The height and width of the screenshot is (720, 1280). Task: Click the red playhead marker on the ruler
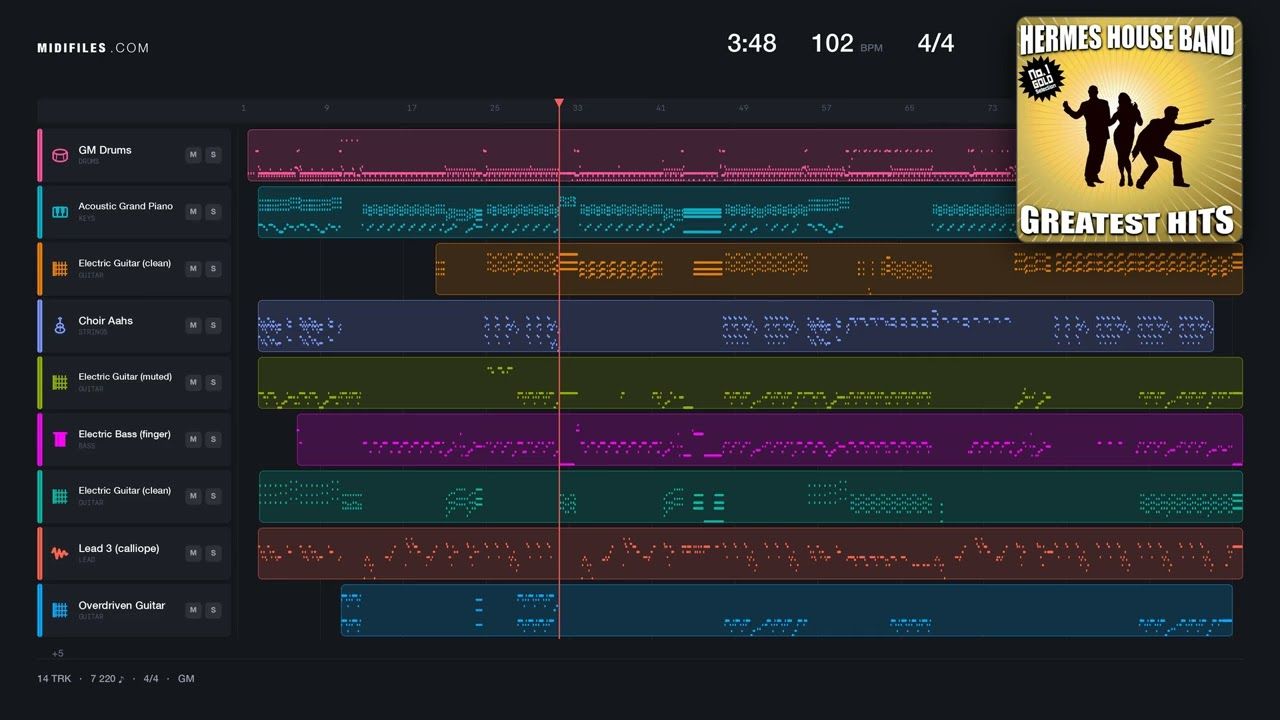[559, 103]
